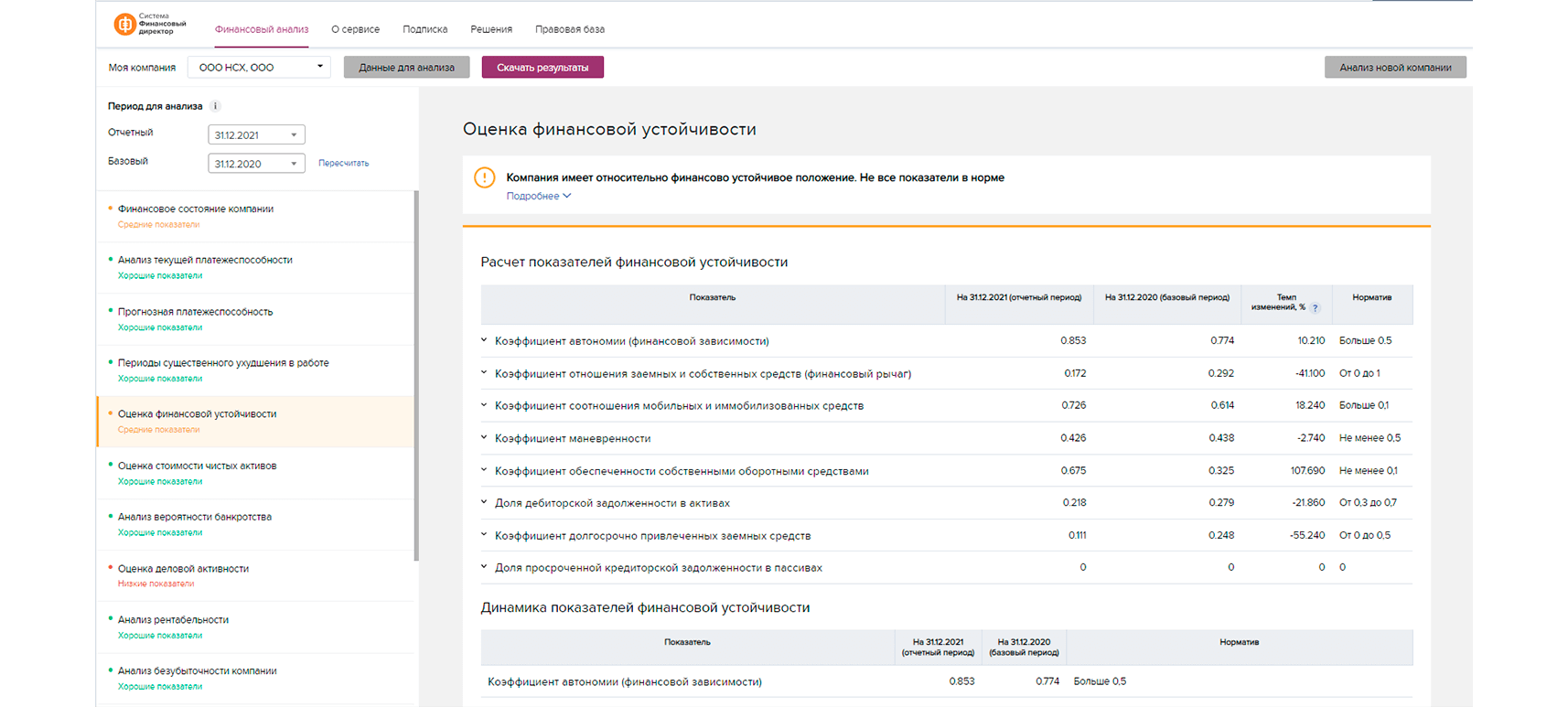Select Анализ вероятности банкротства in sidebar
The width and height of the screenshot is (1568, 707).
click(194, 517)
